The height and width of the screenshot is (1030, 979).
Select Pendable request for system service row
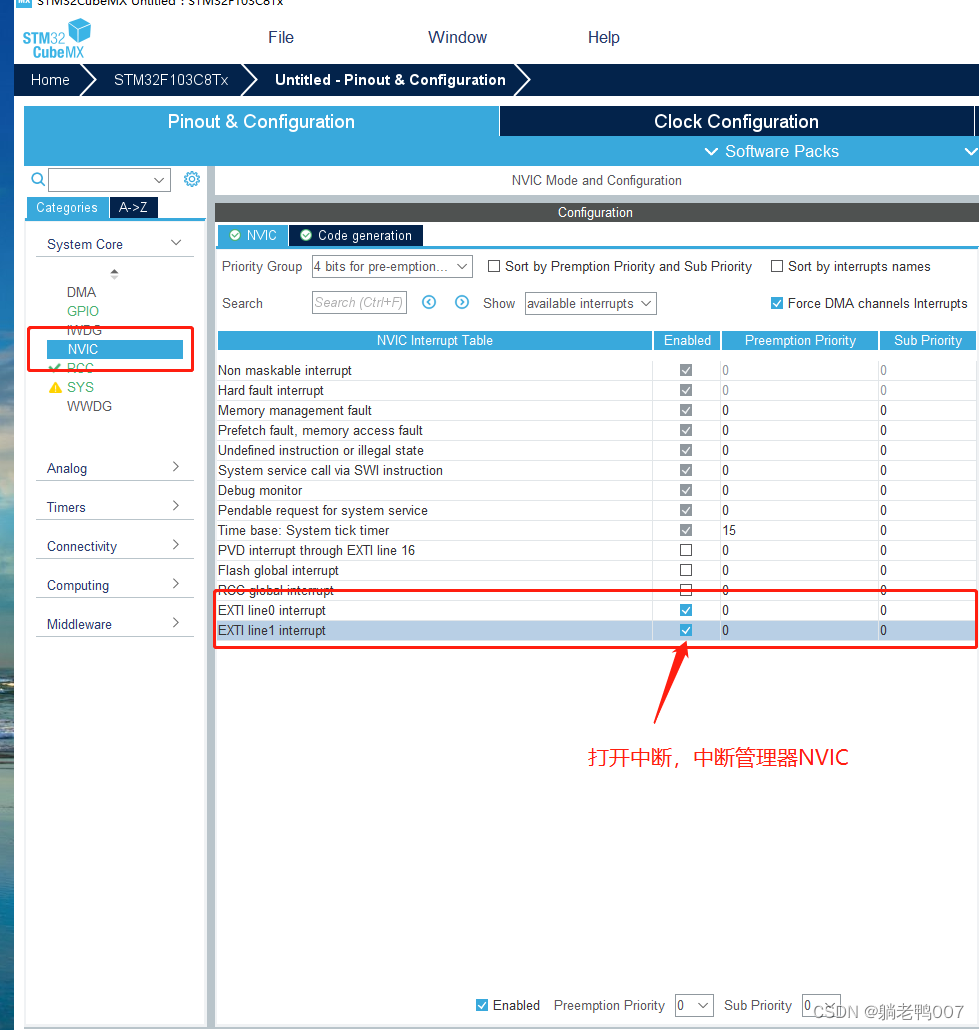[x=597, y=510]
